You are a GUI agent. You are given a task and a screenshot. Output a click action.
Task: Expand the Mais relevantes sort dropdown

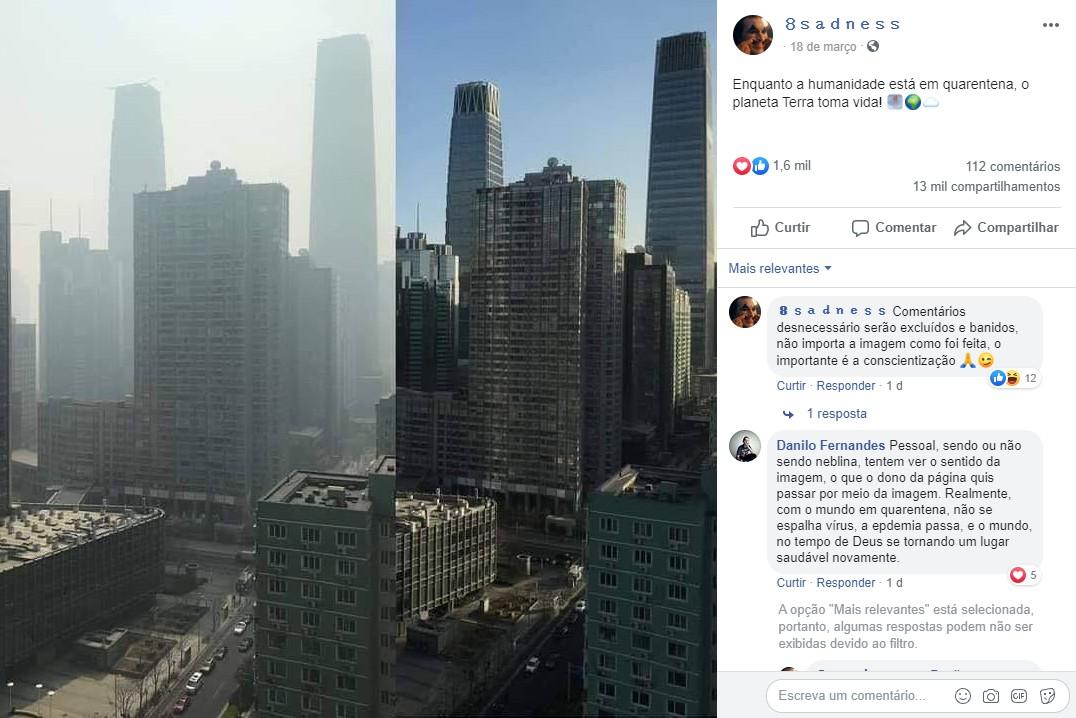pyautogui.click(x=780, y=268)
